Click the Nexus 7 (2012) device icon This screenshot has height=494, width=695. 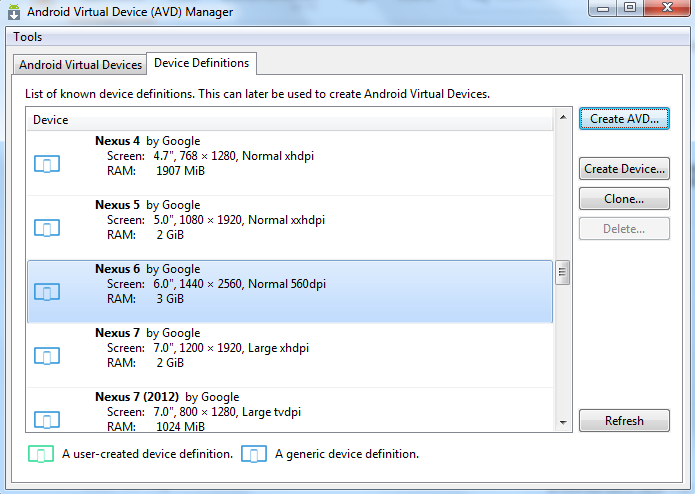point(47,420)
